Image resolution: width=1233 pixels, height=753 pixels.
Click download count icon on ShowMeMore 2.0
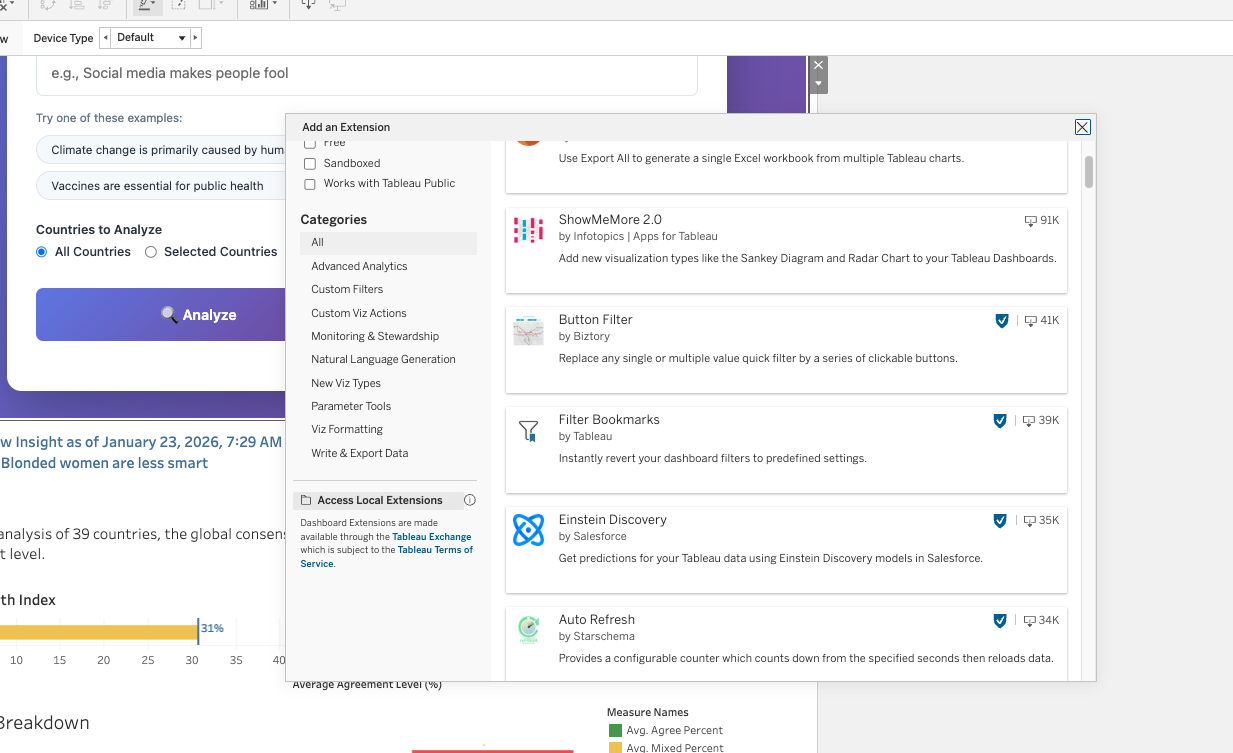click(1030, 220)
